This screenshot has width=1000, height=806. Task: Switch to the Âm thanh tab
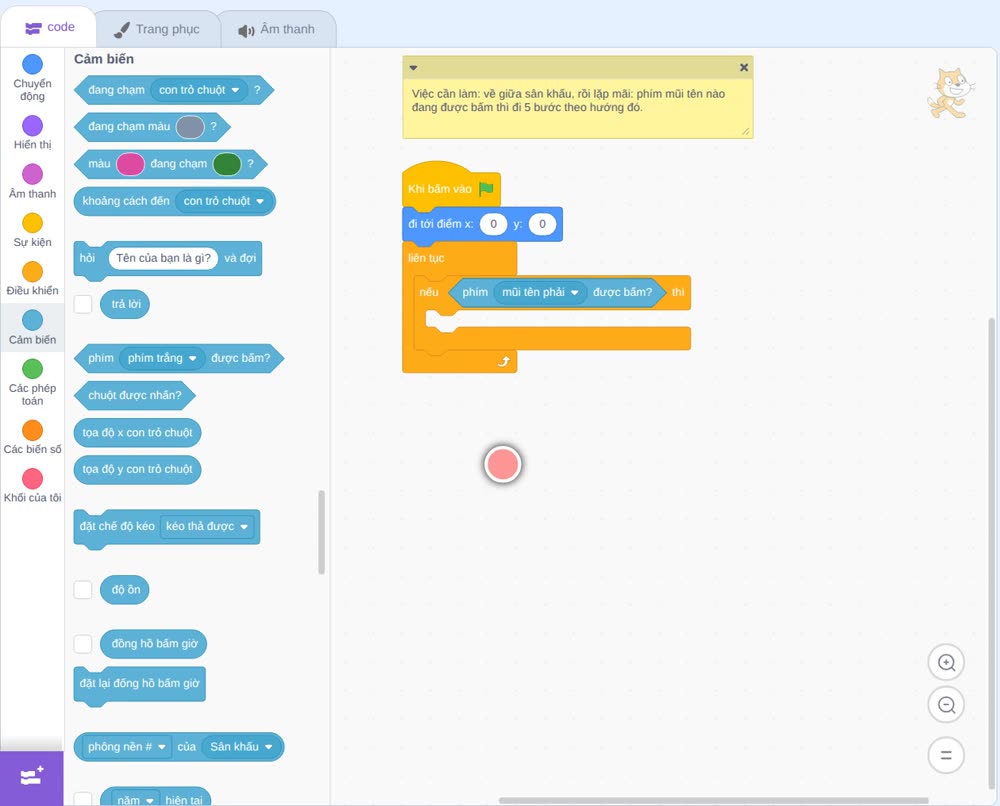coord(277,29)
